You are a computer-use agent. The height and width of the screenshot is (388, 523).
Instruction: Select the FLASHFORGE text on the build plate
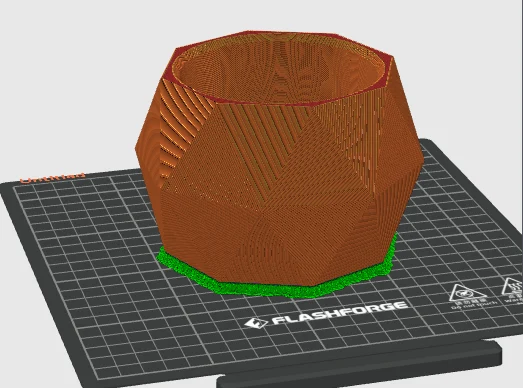tap(340, 313)
